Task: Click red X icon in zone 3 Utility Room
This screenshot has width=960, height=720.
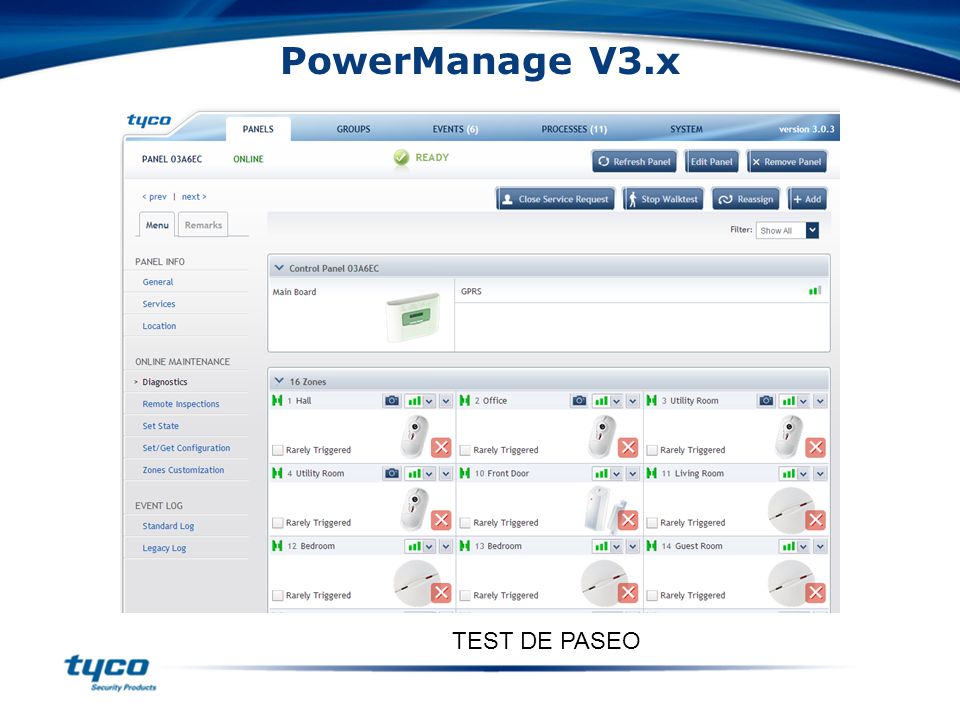Action: coord(815,448)
